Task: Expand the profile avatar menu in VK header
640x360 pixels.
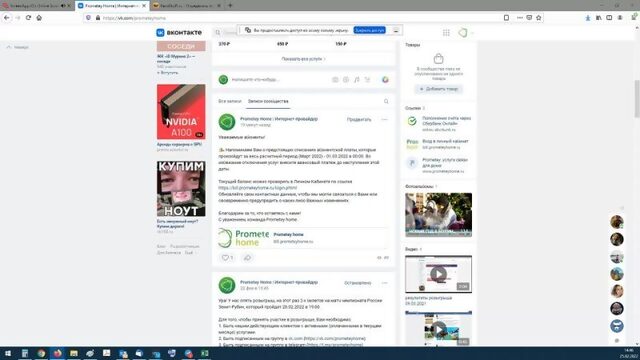Action: pyautogui.click(x=466, y=33)
